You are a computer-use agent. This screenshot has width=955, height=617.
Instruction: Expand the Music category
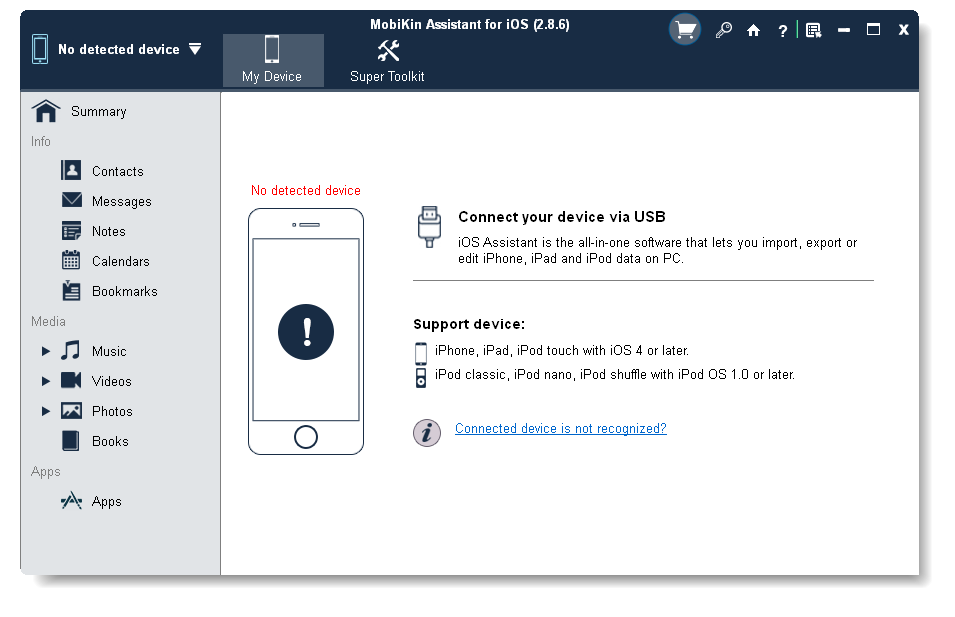[45, 350]
